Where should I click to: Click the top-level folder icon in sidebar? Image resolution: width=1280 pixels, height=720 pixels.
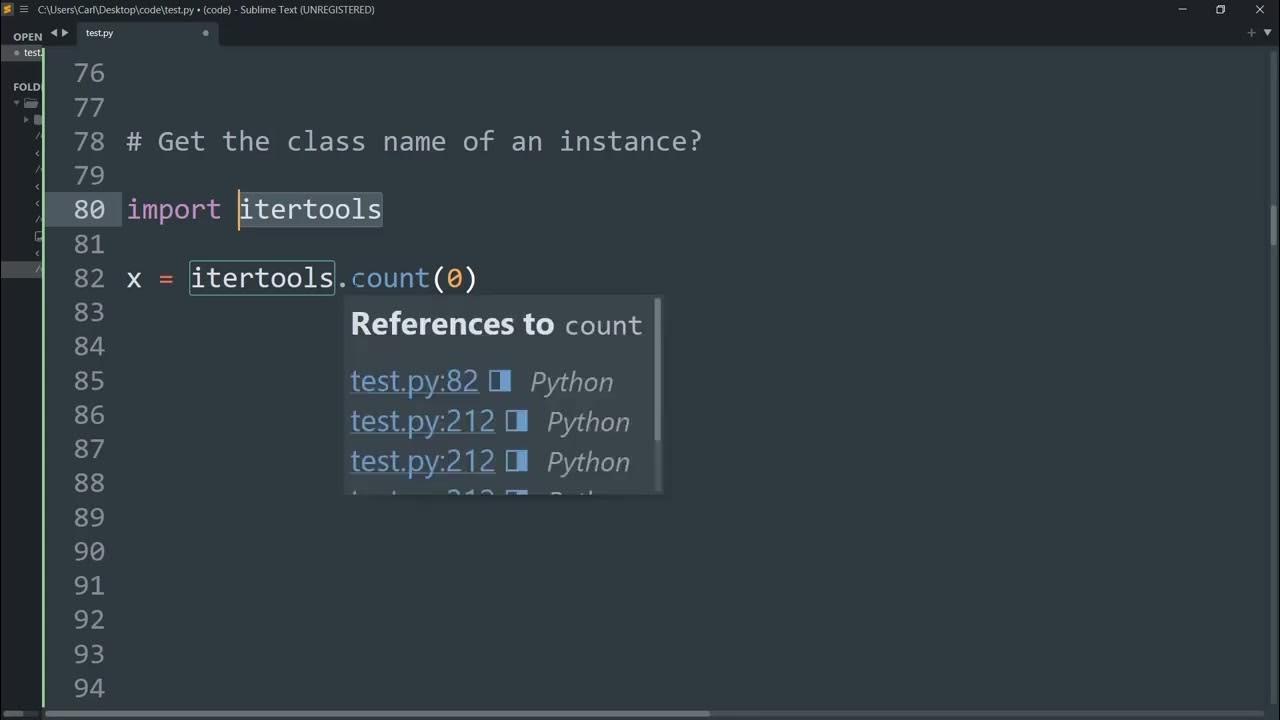pos(31,103)
